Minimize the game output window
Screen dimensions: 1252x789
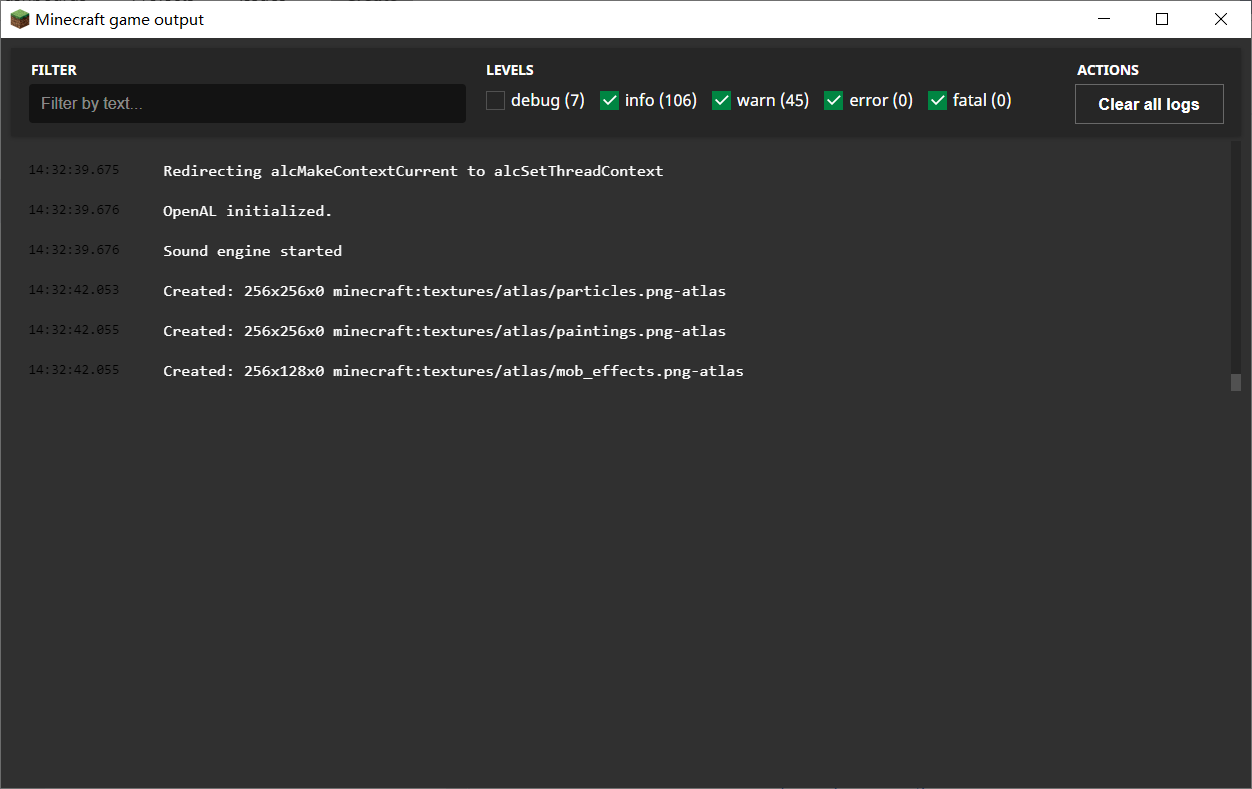[x=1104, y=19]
